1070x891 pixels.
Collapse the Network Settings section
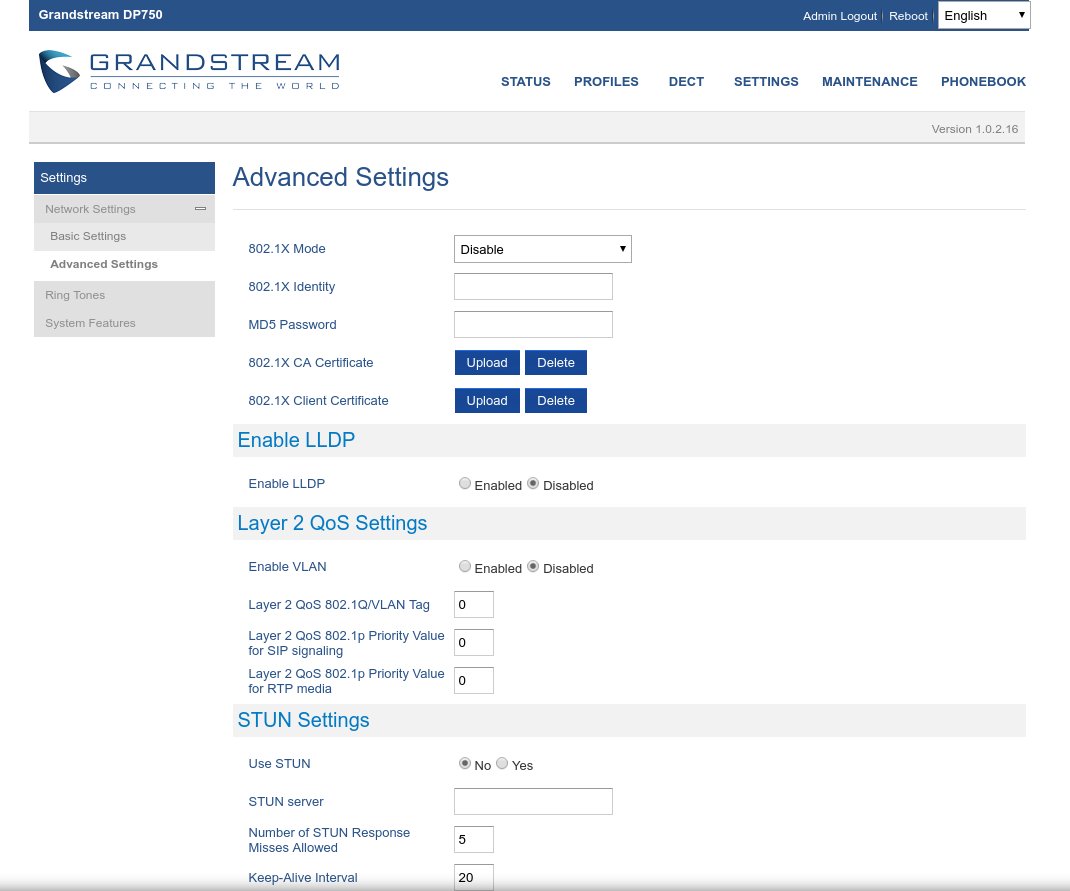click(200, 209)
